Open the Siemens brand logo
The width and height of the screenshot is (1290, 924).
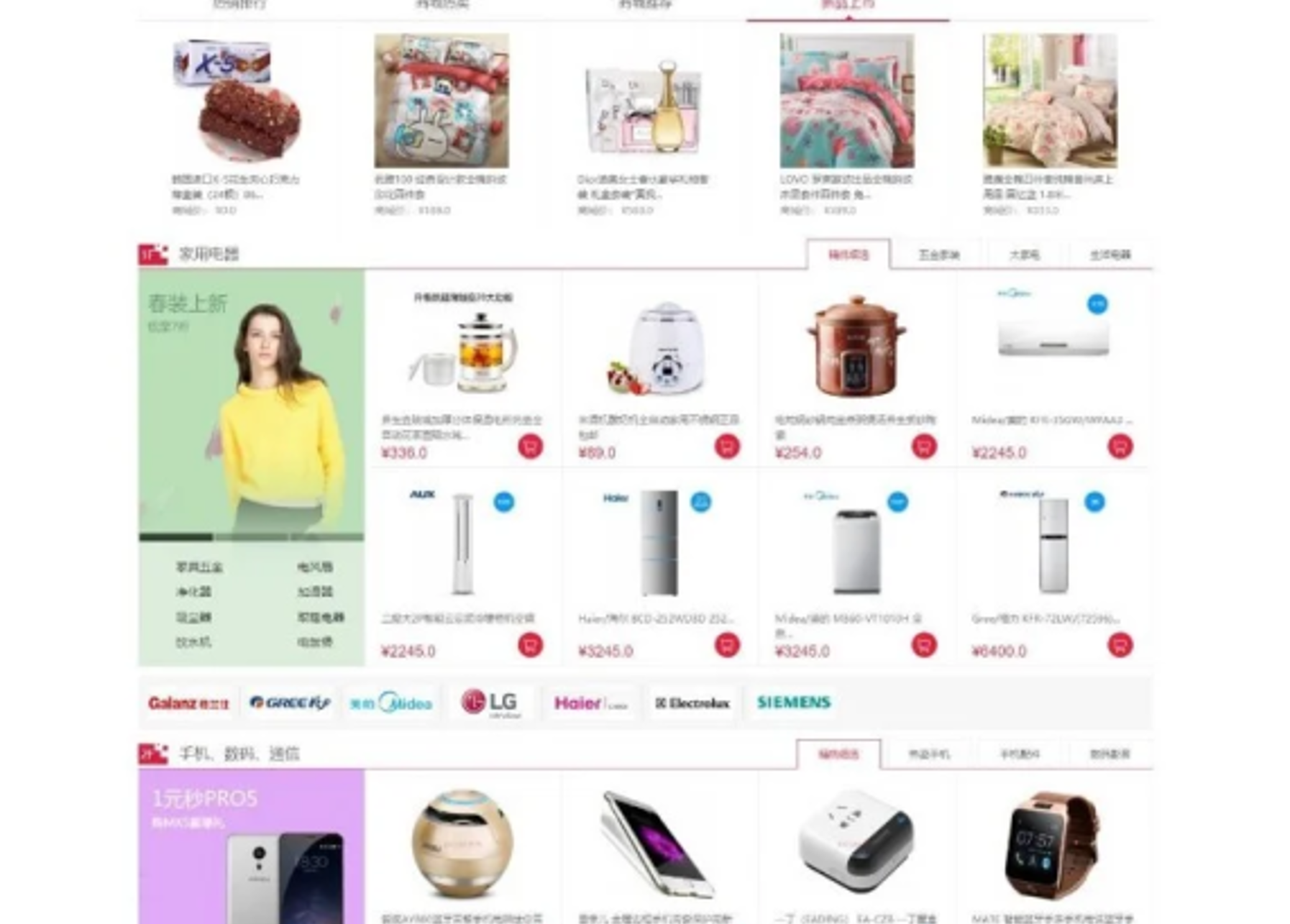coord(794,702)
